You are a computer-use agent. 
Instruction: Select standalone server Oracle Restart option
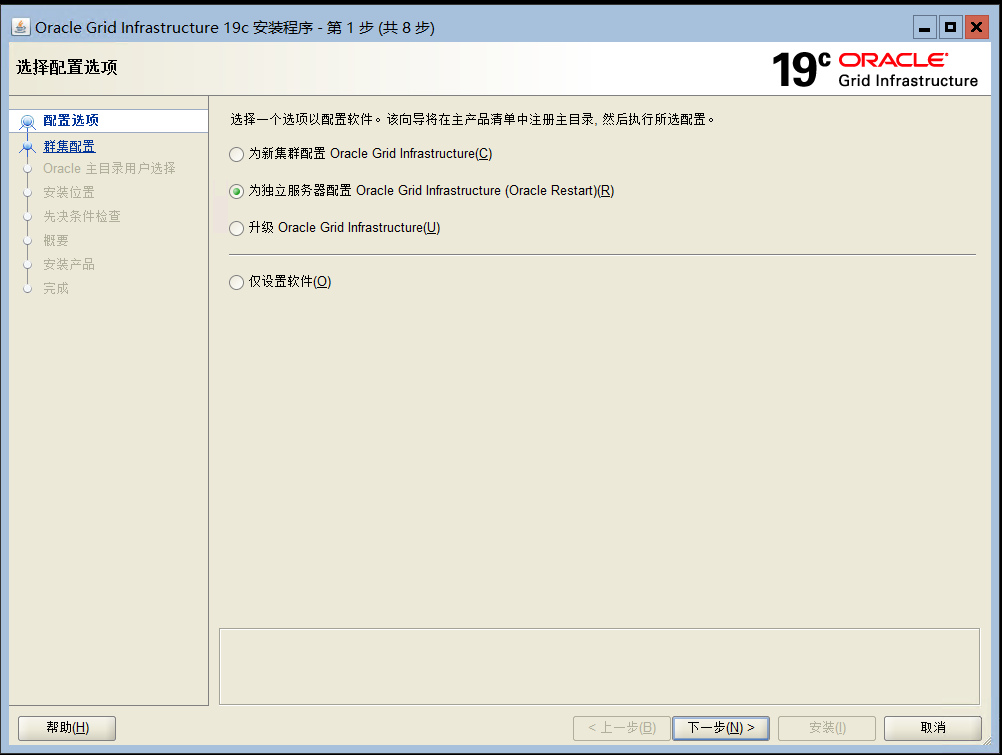236,191
